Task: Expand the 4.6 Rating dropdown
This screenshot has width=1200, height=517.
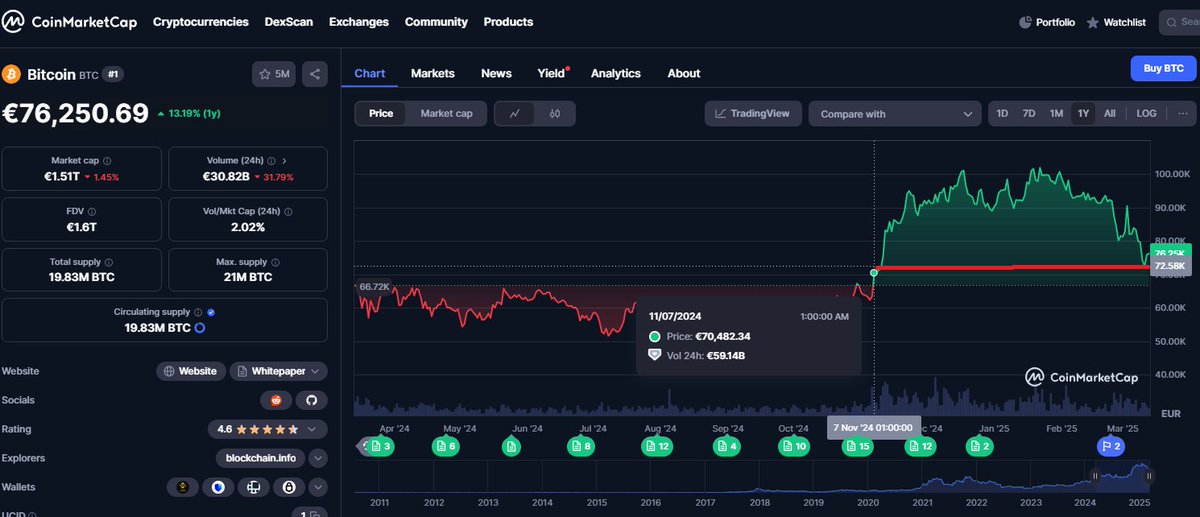Action: tap(267, 429)
